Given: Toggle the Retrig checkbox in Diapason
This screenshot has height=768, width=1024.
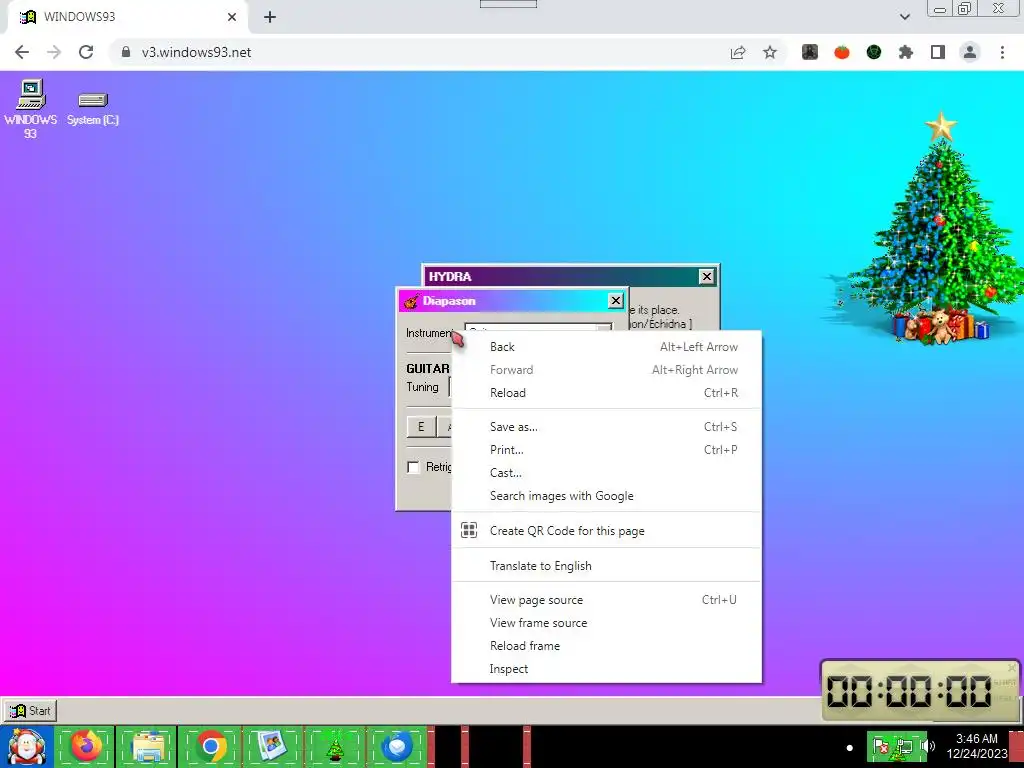Looking at the screenshot, I should [413, 467].
